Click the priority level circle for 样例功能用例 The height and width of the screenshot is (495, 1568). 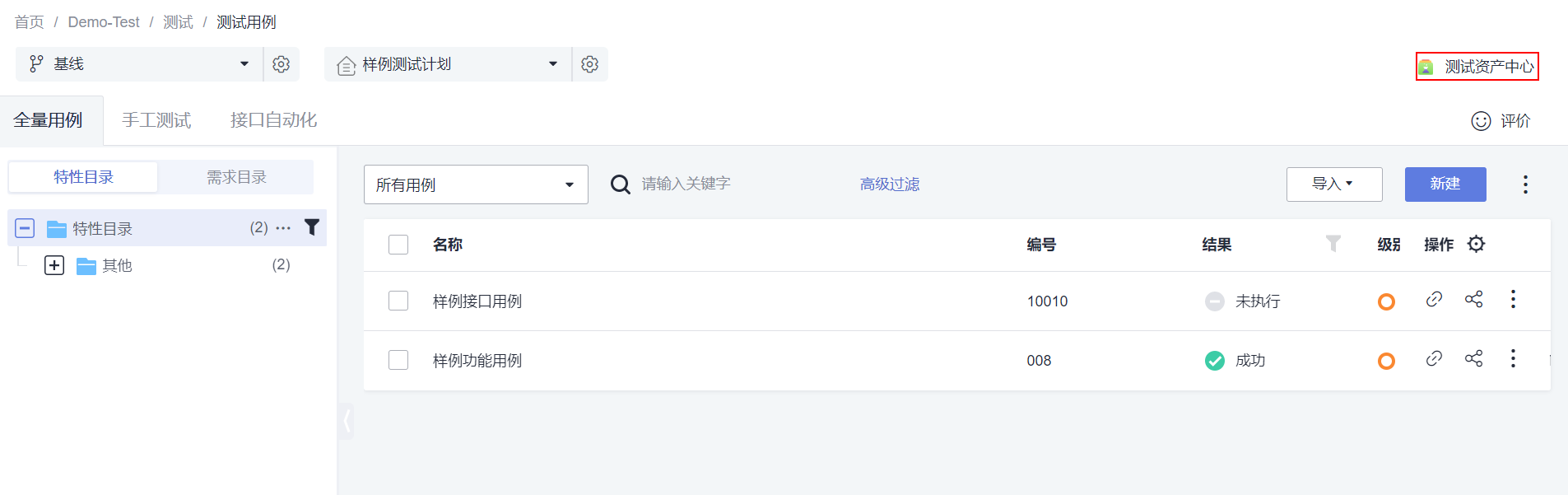tap(1386, 361)
